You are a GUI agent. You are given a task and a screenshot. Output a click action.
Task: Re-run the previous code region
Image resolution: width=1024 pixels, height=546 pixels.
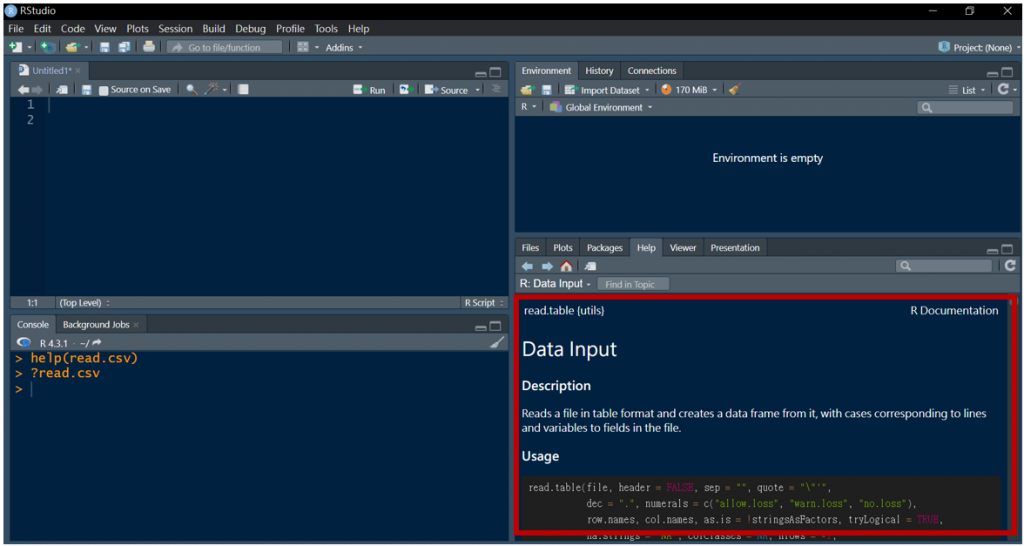(x=406, y=89)
